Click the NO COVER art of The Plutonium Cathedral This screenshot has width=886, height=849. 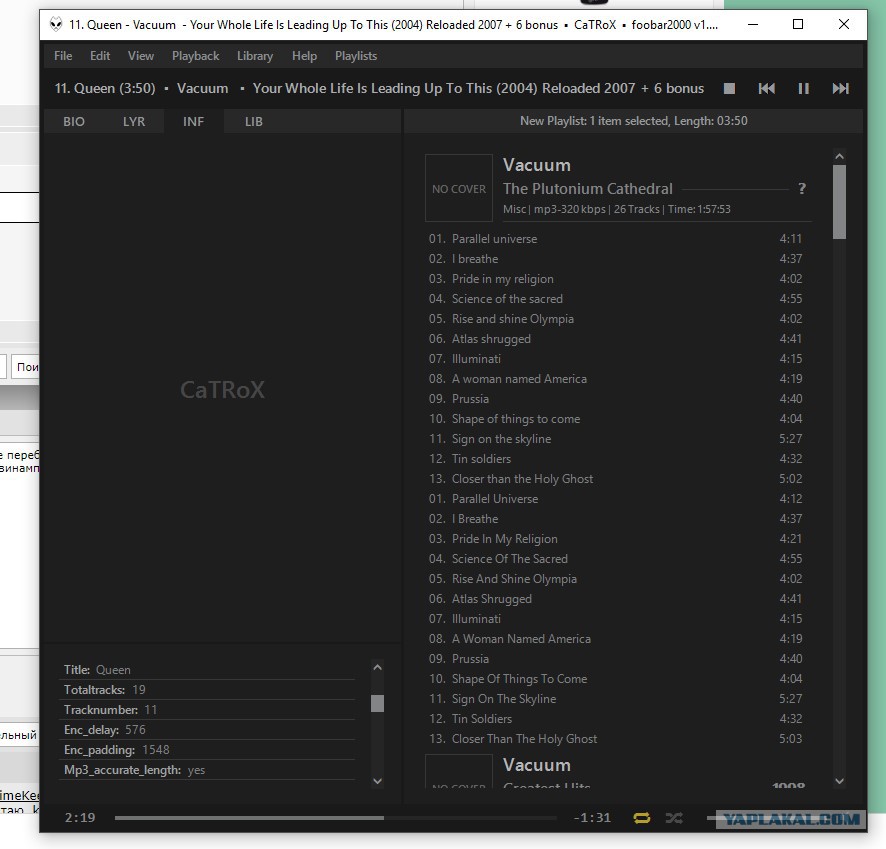coord(459,188)
